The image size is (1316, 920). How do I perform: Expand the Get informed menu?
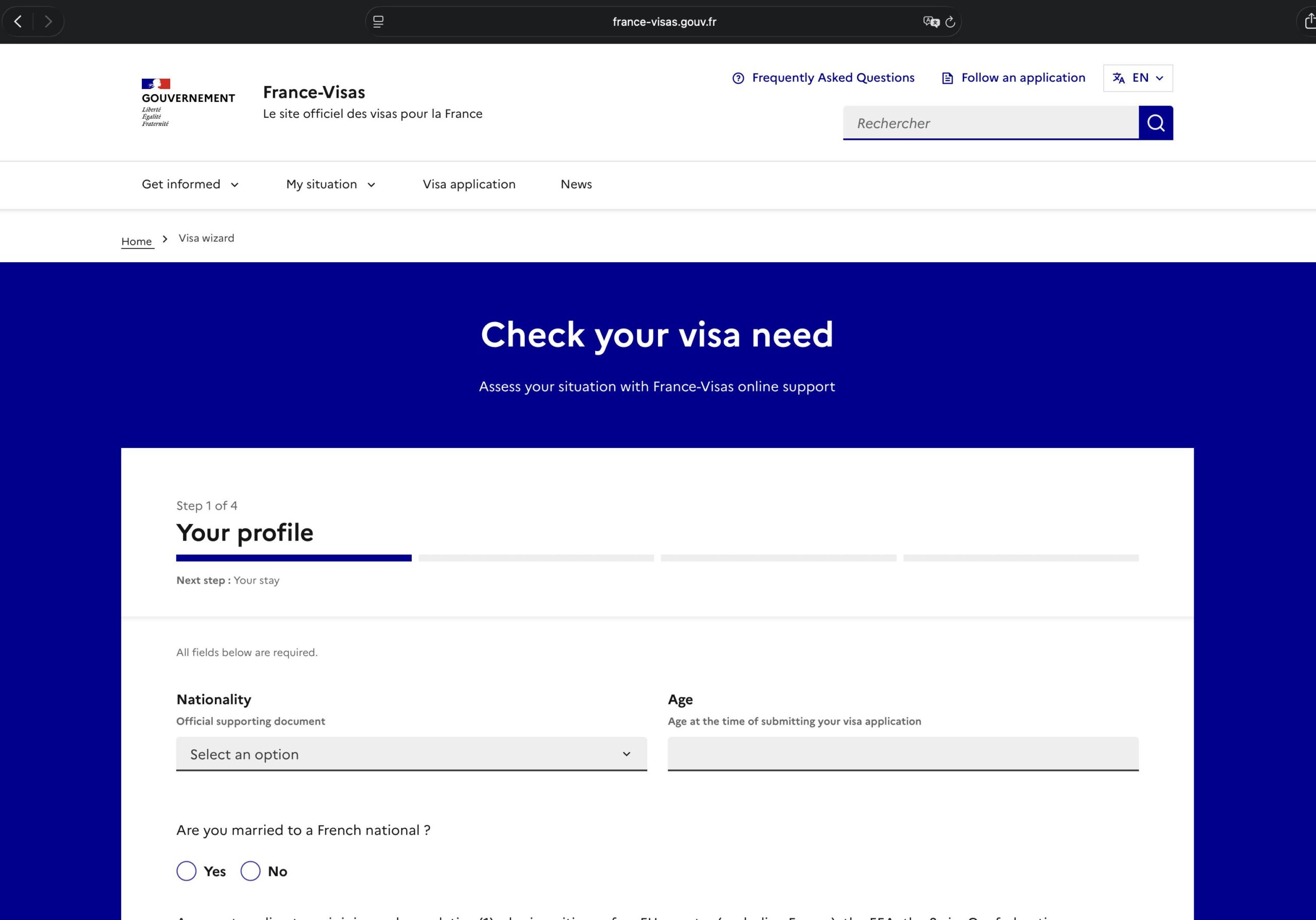(x=190, y=185)
